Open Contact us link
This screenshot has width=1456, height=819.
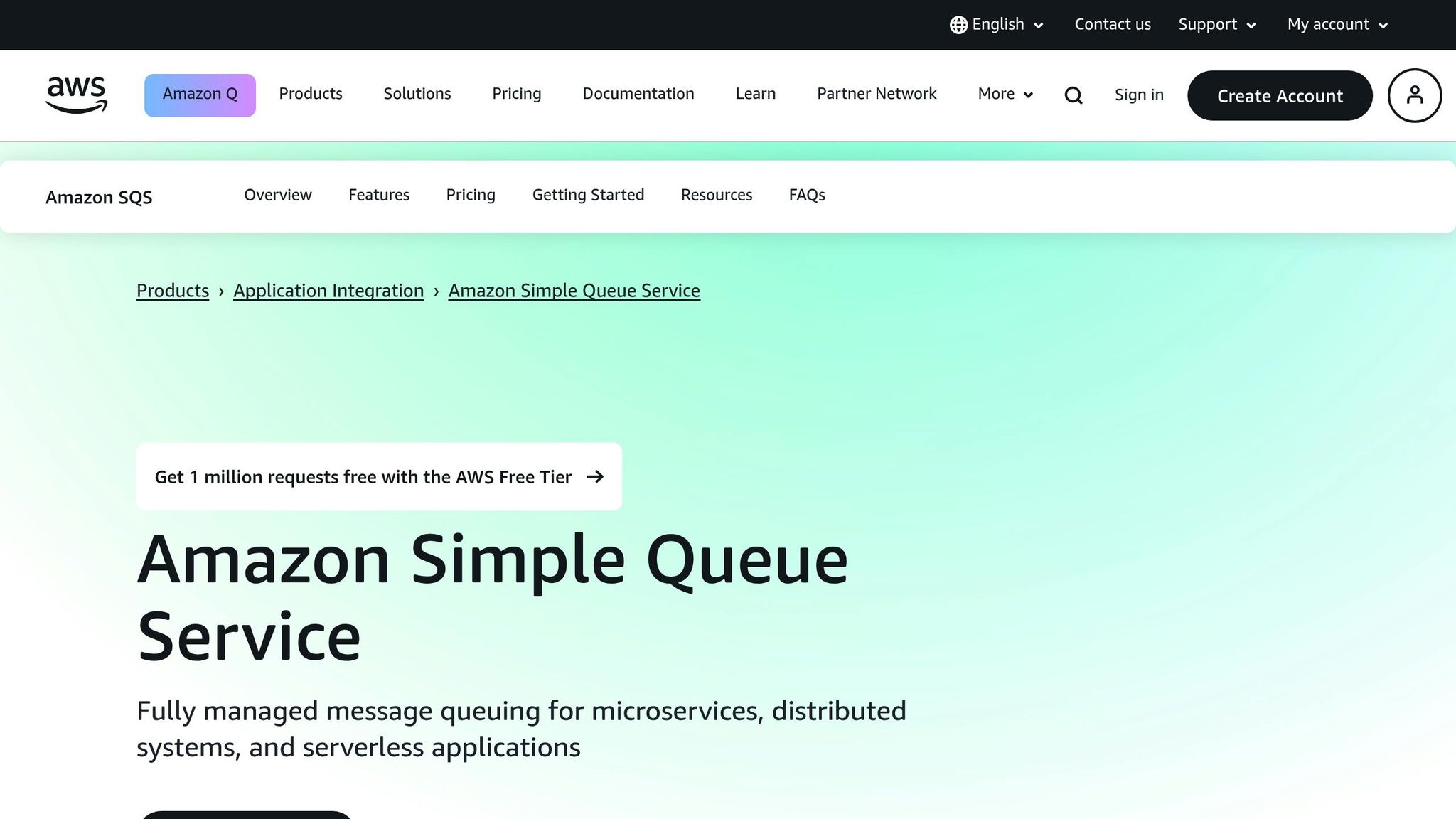(1113, 24)
